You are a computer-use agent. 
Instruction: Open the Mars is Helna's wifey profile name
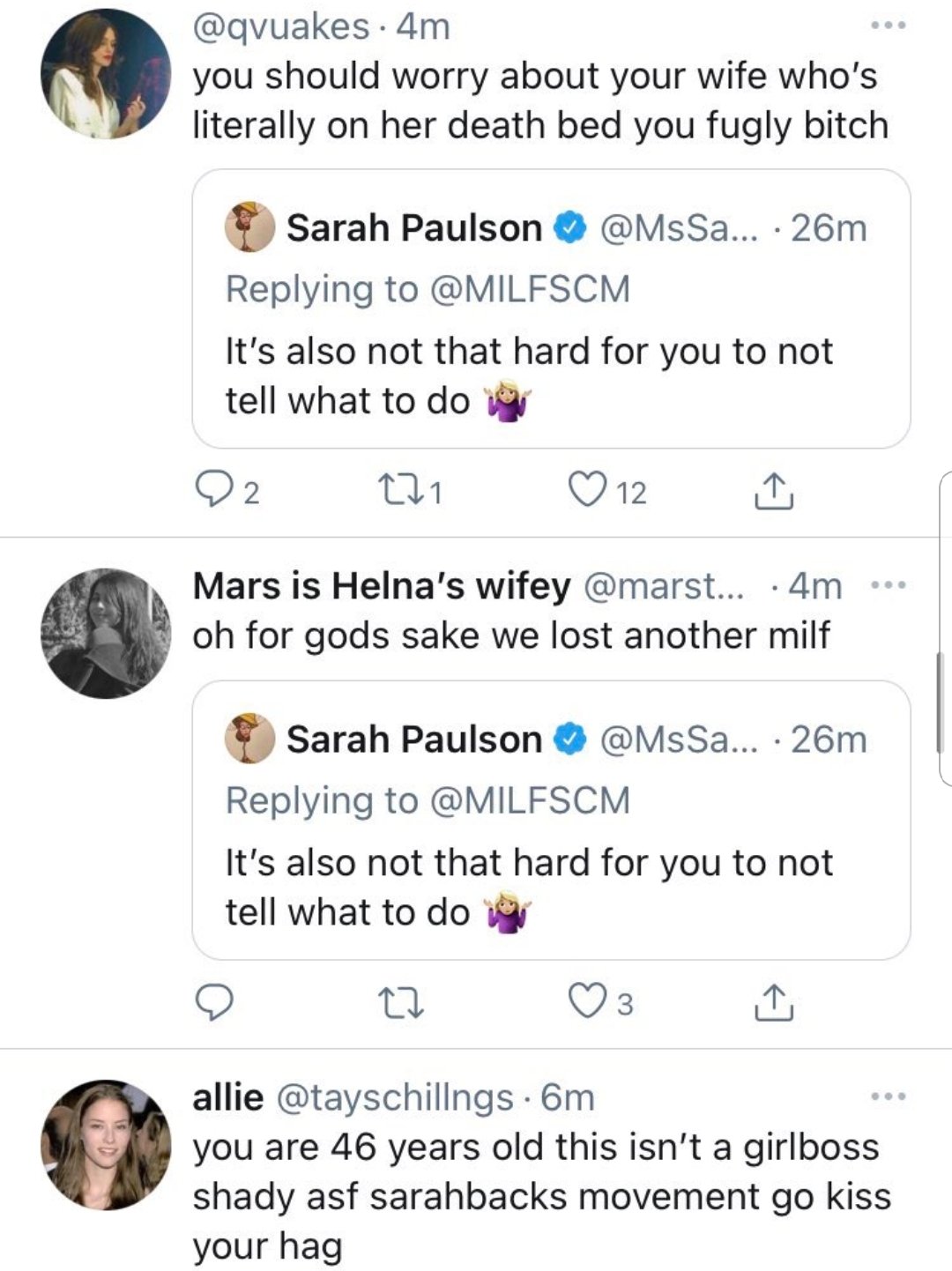click(382, 586)
